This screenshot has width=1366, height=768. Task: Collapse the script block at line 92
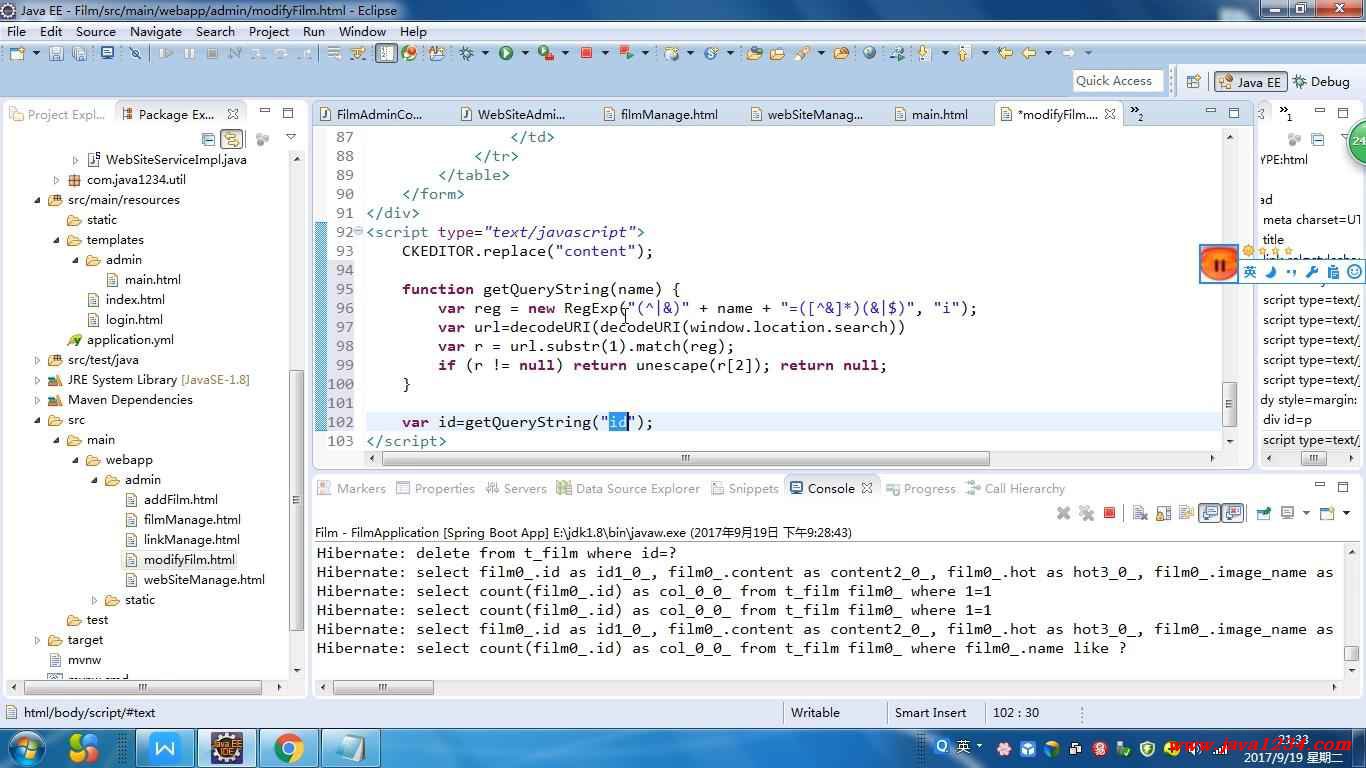[x=359, y=232]
